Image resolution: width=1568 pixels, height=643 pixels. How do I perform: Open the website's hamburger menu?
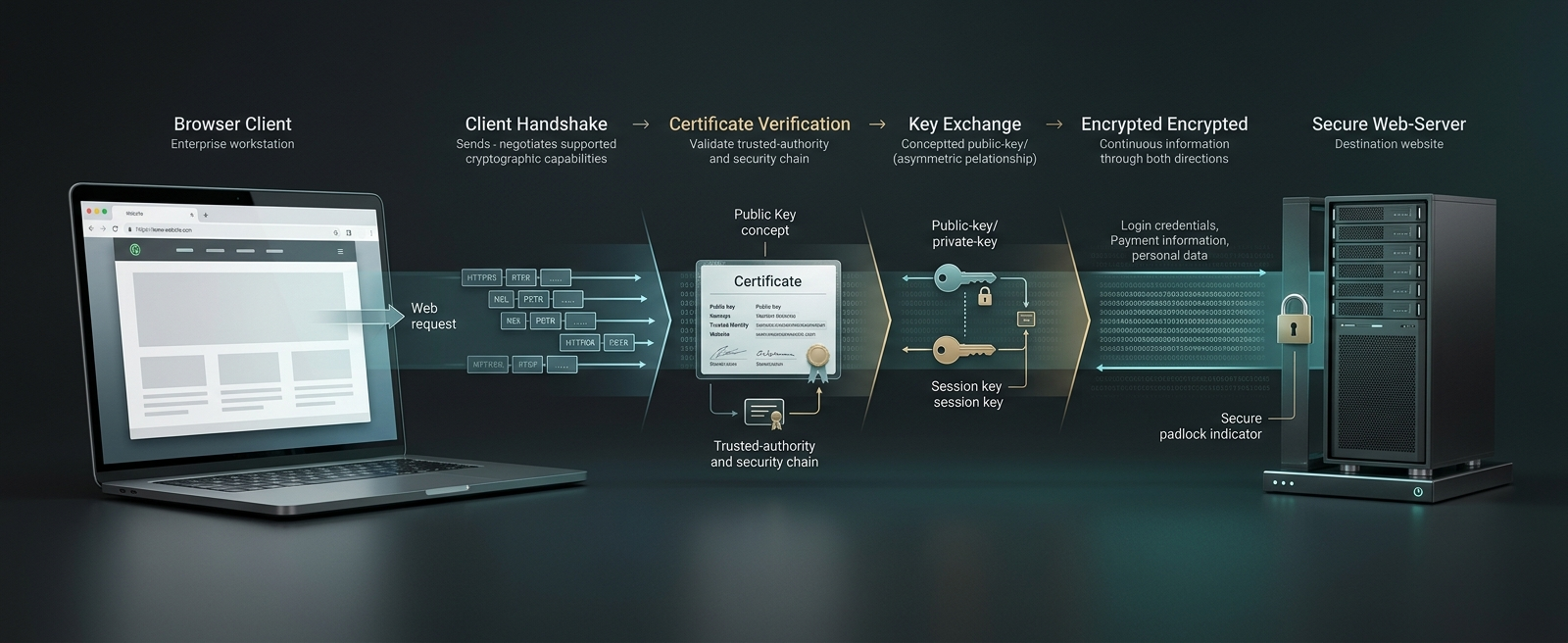(340, 251)
